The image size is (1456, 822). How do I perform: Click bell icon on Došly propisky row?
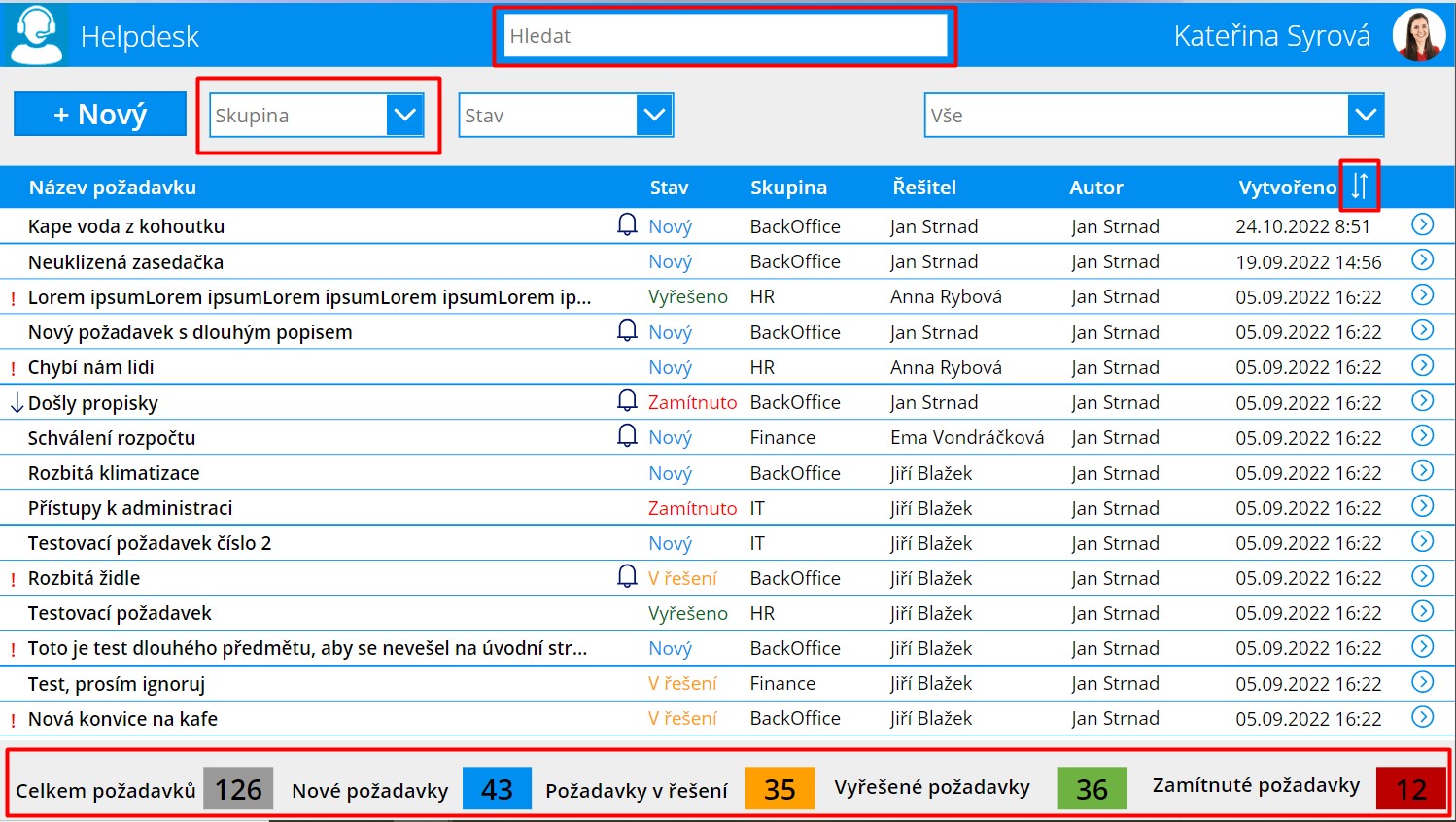pos(627,400)
